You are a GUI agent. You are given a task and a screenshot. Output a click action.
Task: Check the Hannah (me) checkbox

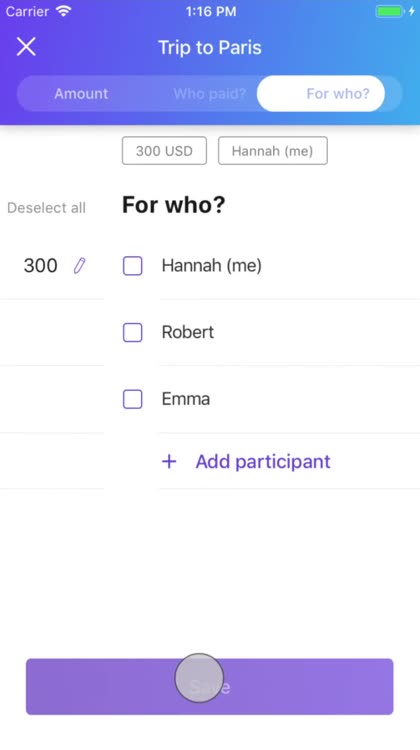(x=133, y=265)
